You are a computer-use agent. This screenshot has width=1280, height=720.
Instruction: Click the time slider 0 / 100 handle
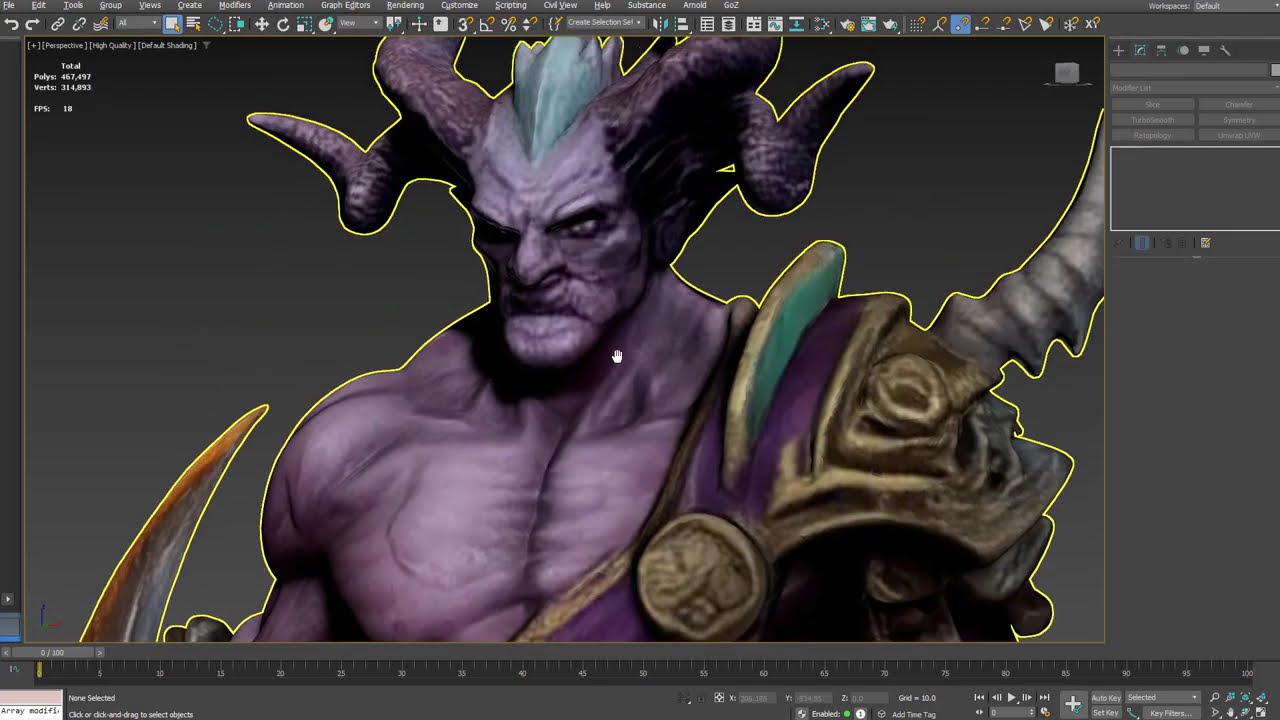(x=51, y=652)
